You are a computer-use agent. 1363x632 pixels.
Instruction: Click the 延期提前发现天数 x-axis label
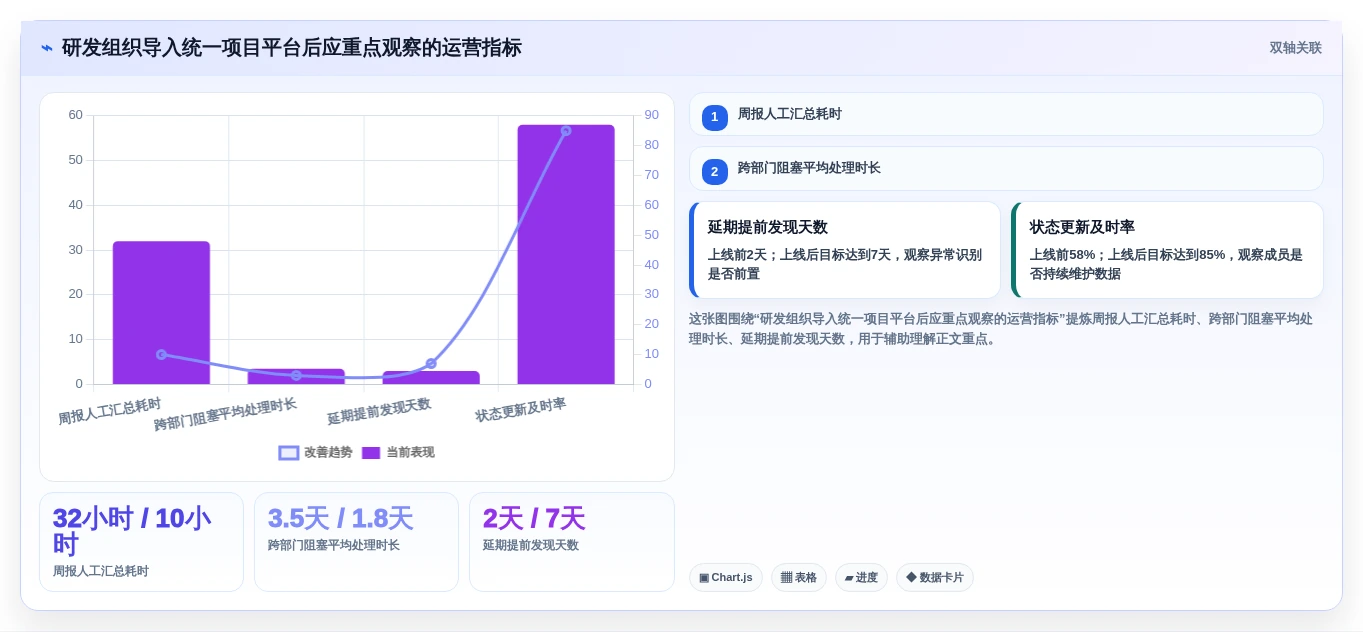pyautogui.click(x=379, y=411)
